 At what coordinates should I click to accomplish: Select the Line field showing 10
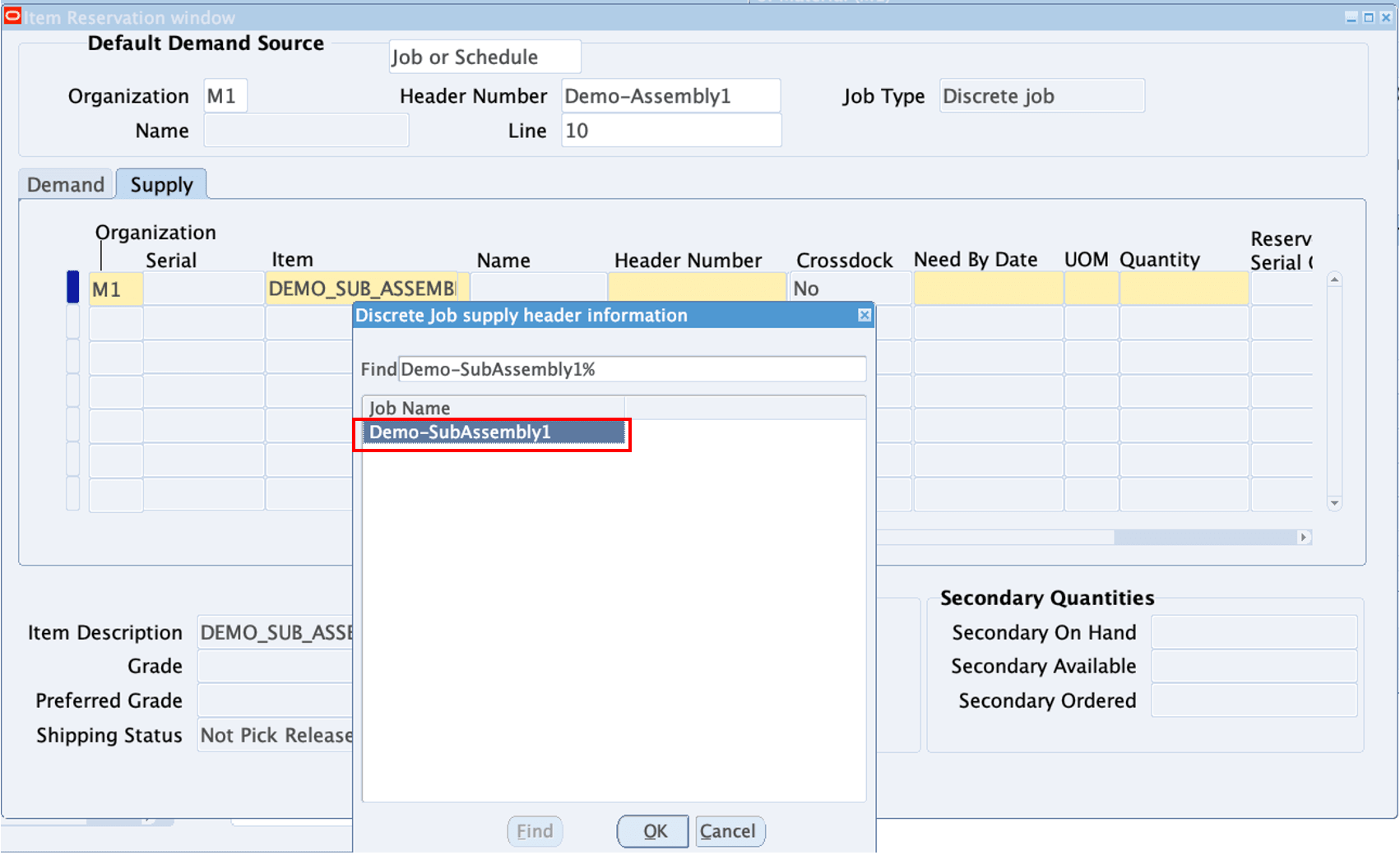670,130
